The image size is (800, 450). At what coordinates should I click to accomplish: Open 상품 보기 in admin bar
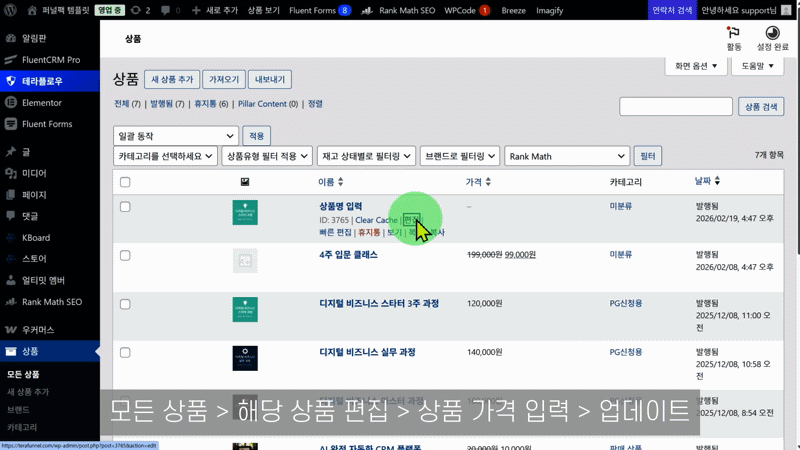click(x=263, y=10)
